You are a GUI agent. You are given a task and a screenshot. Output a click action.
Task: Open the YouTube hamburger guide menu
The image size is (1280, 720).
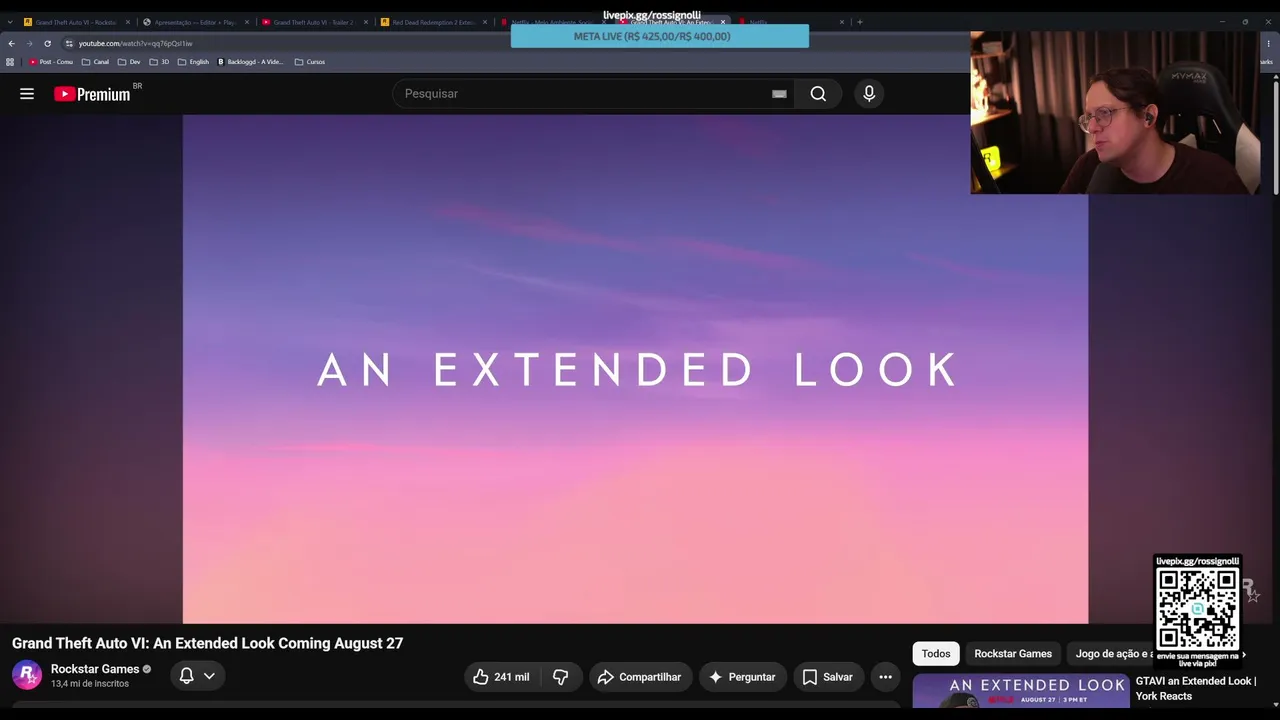[27, 94]
